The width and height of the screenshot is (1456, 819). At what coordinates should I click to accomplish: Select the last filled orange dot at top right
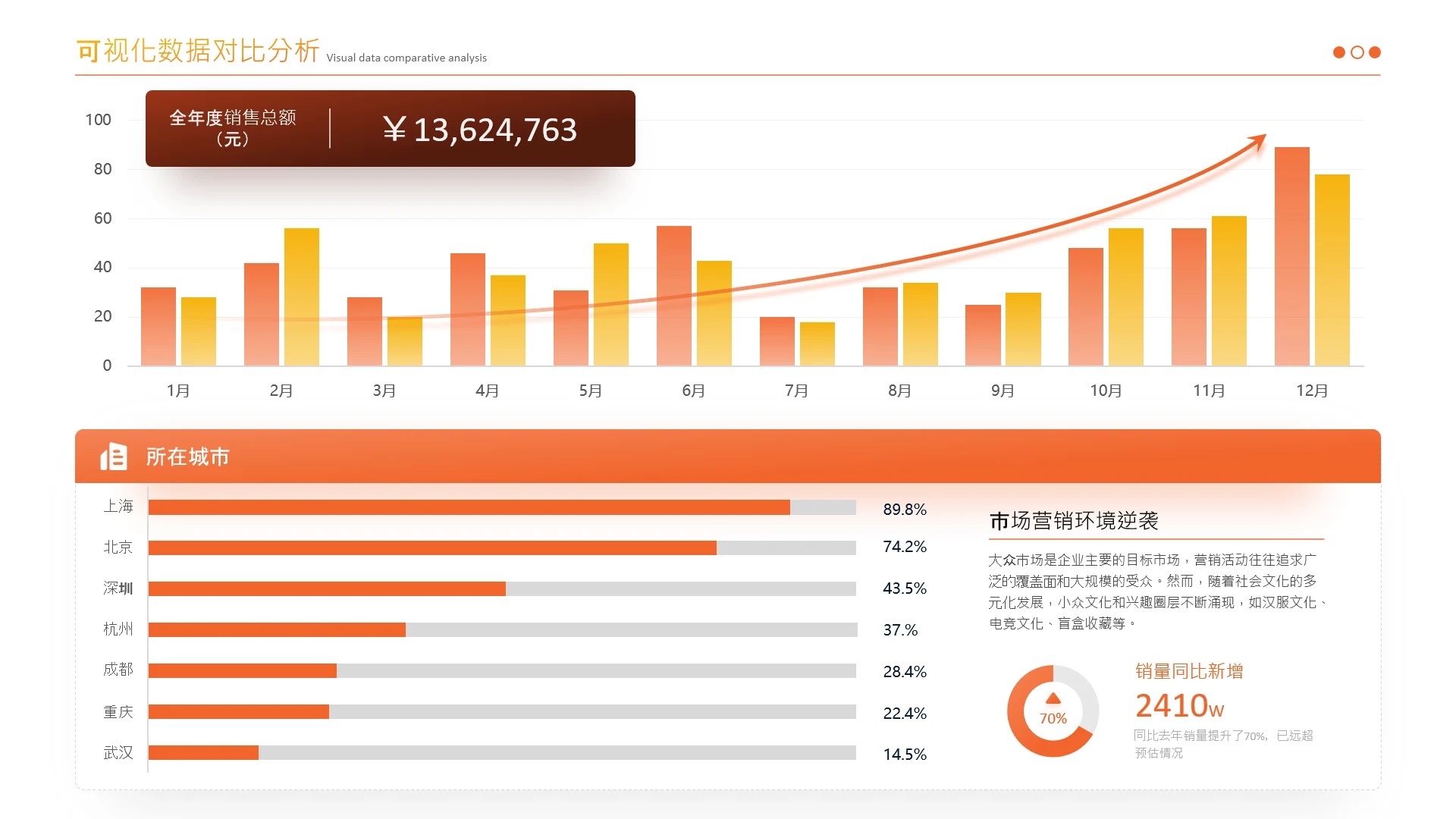click(1375, 52)
